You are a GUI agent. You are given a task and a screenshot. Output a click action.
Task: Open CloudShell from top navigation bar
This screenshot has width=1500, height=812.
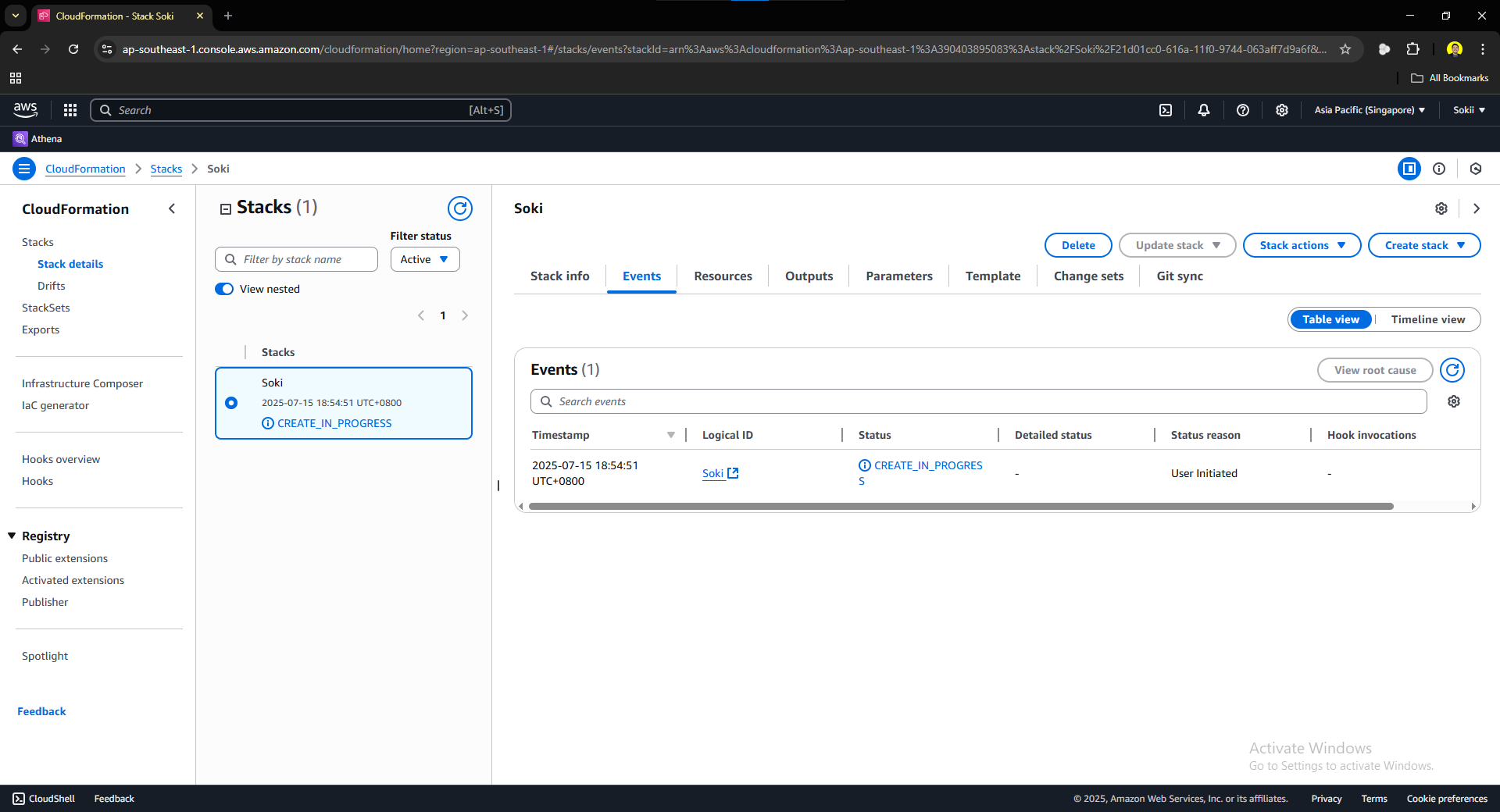[1165, 110]
